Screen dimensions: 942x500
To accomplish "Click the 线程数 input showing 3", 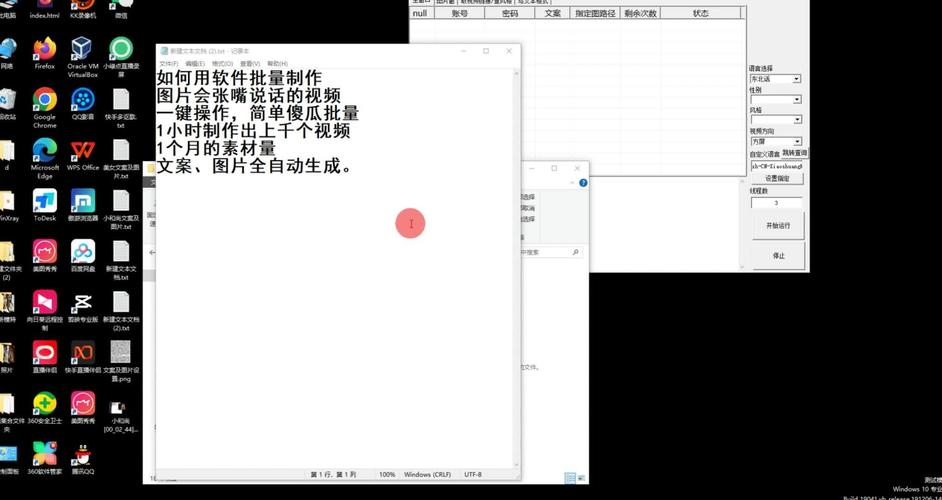I will 776,203.
